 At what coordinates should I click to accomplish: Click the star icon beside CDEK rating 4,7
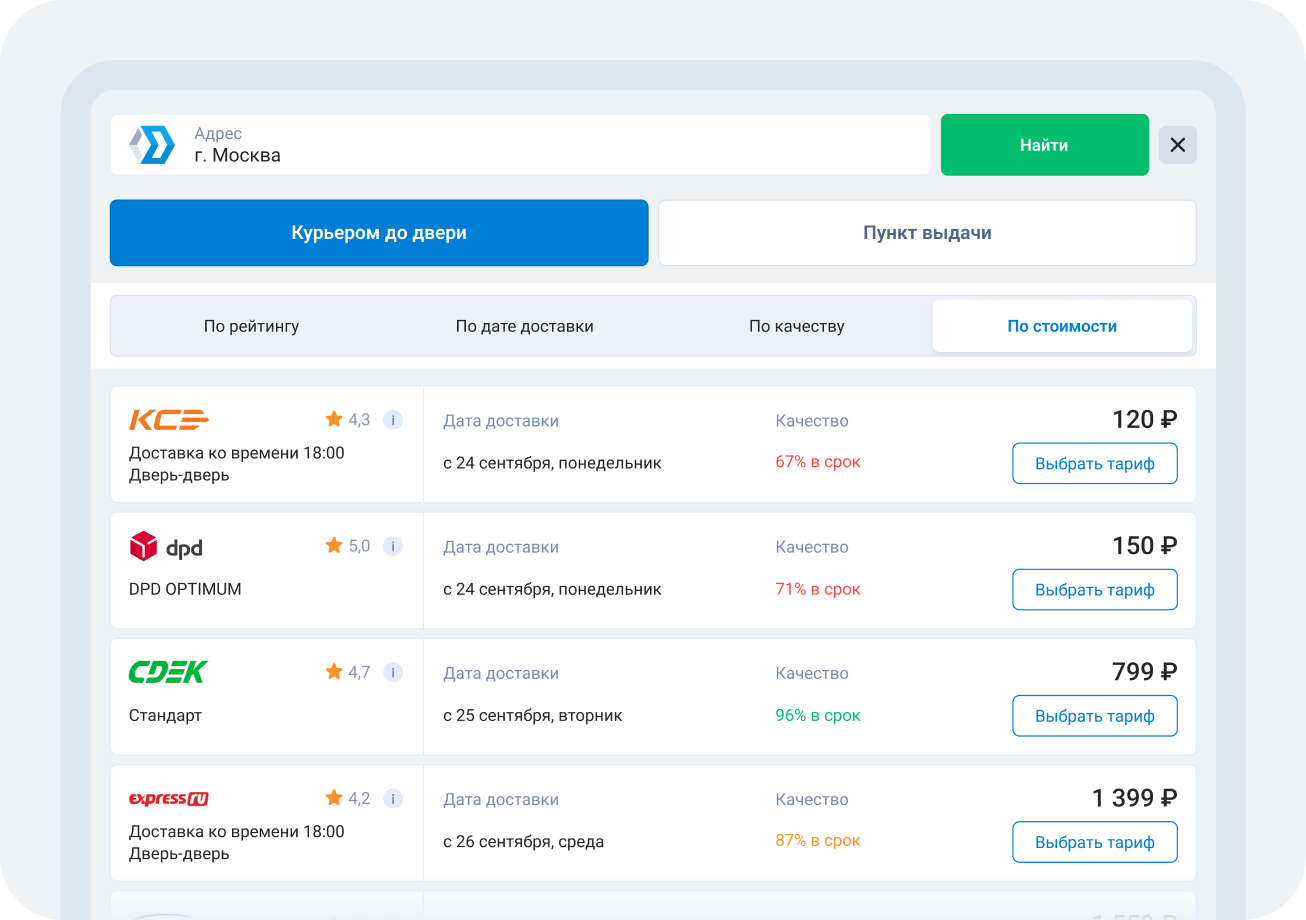coord(334,671)
